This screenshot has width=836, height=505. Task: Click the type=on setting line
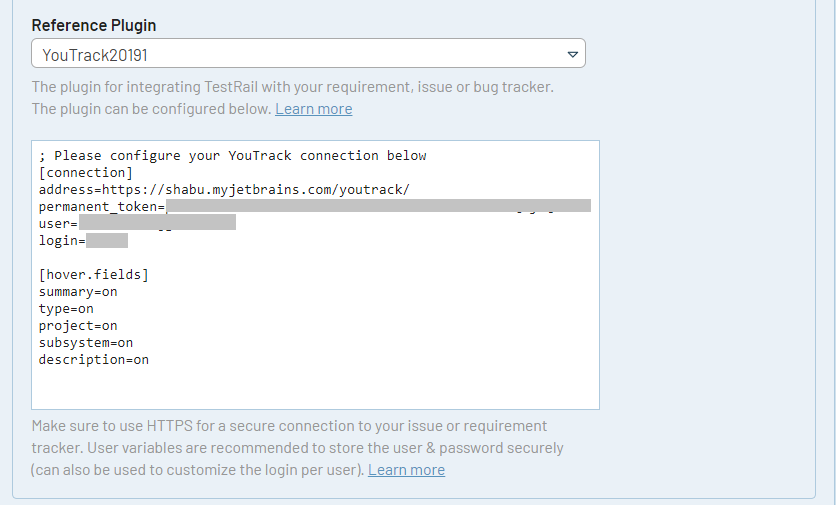pyautogui.click(x=66, y=308)
